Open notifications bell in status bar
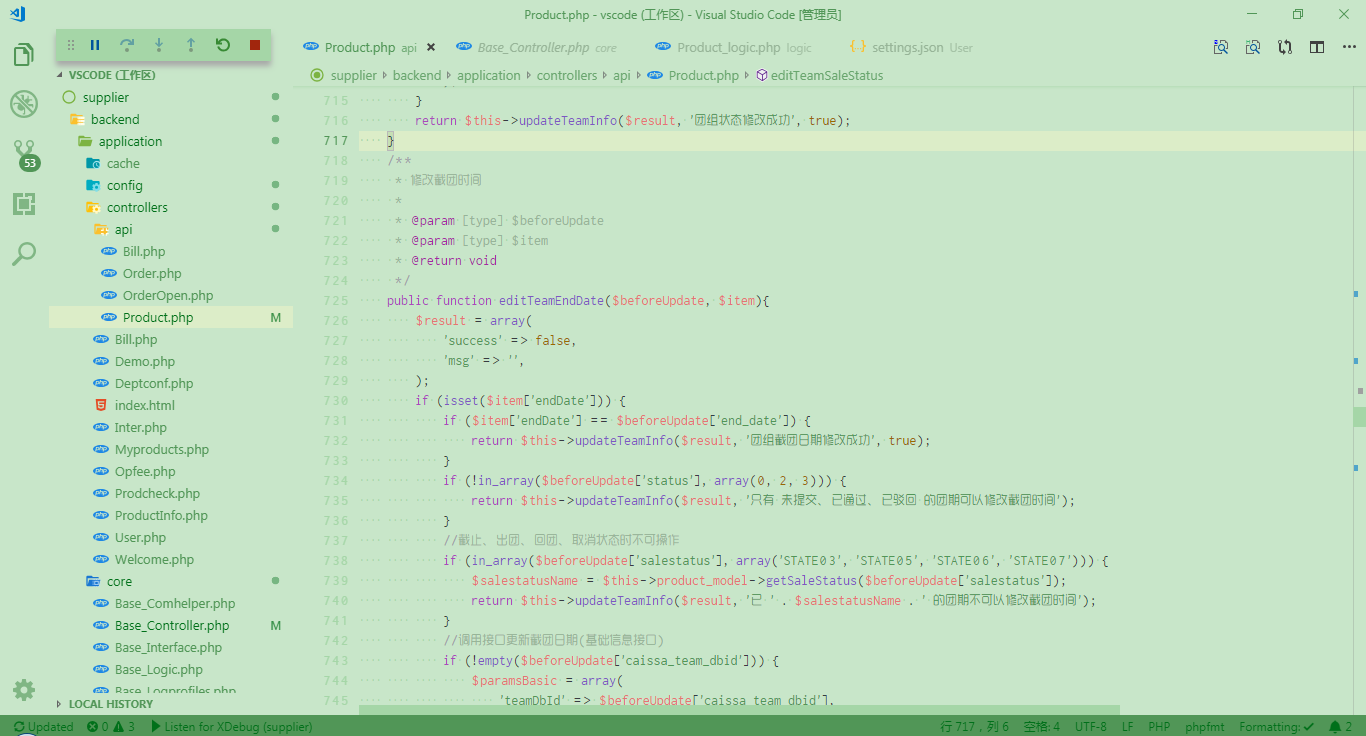This screenshot has height=736, width=1366. 1340,726
